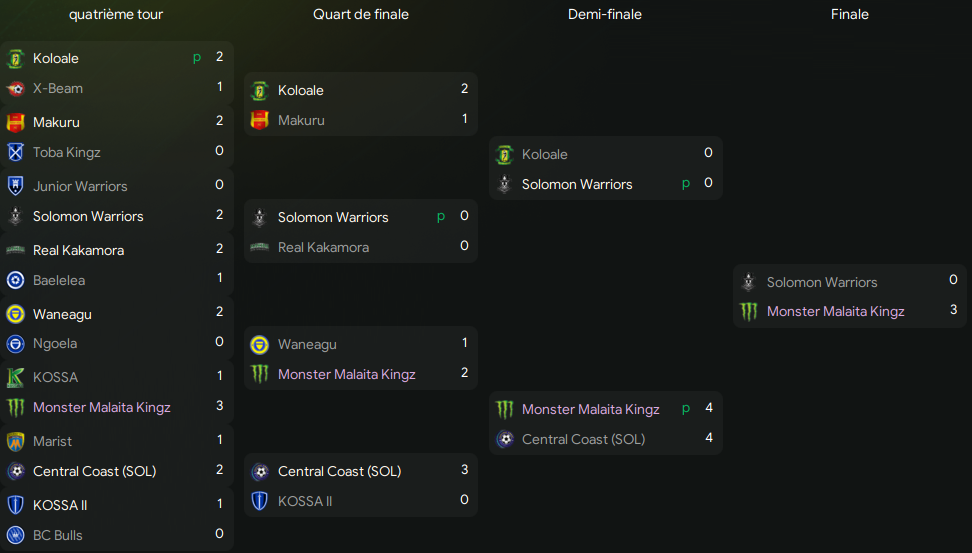Open Real Kakamora in quarter-final match
The width and height of the screenshot is (972, 553).
click(323, 247)
